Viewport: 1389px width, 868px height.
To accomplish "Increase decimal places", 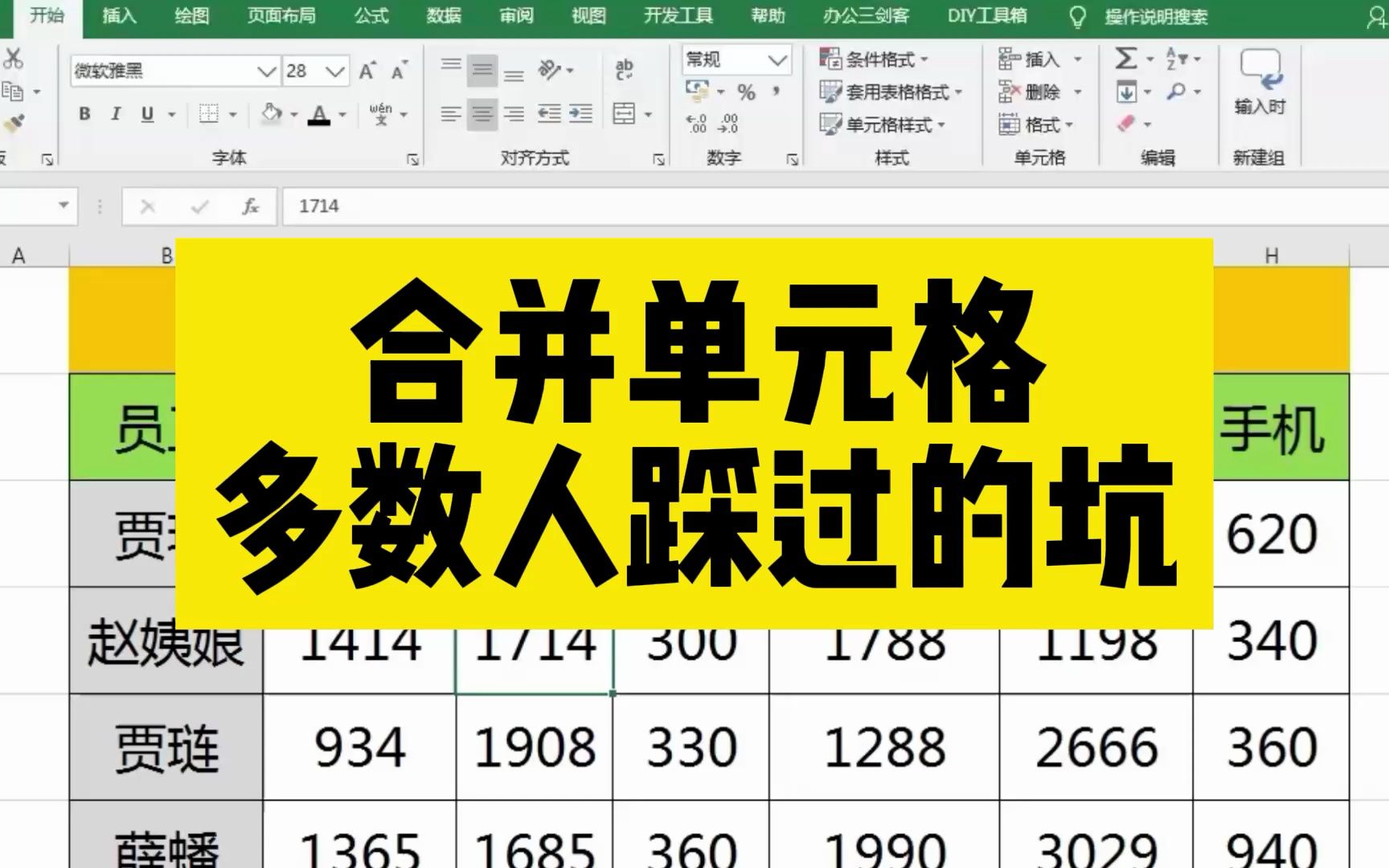I will (697, 123).
